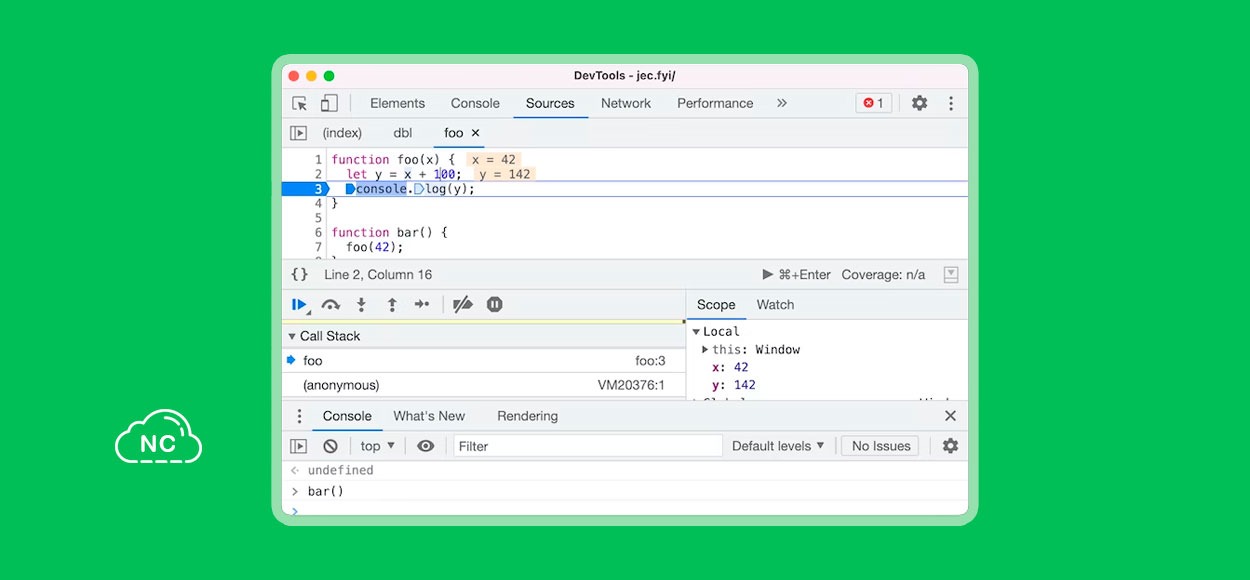Toggle the file navigator sidebar icon
Image resolution: width=1250 pixels, height=580 pixels.
pos(298,133)
